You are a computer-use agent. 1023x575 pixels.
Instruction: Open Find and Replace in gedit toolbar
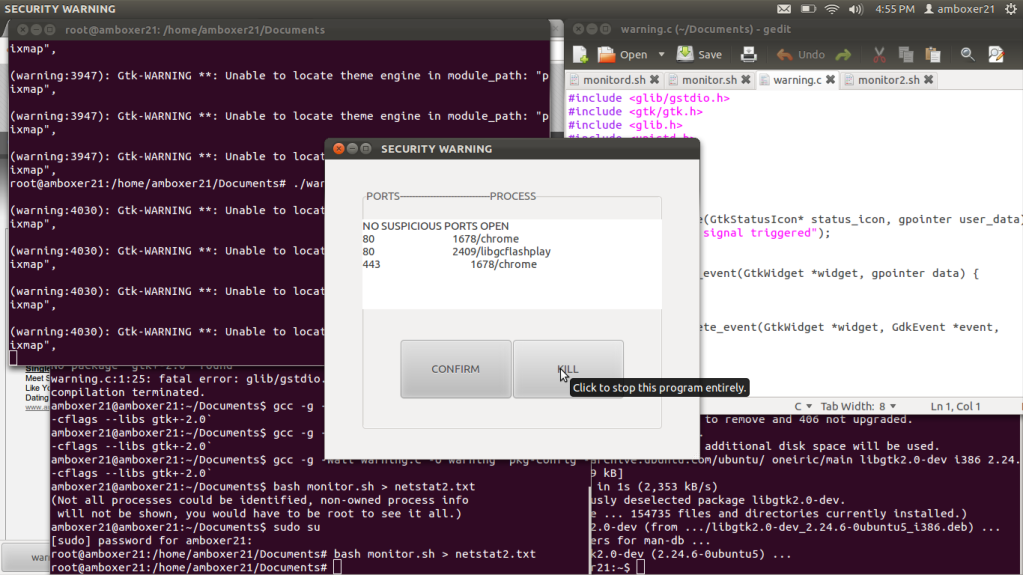click(x=996, y=55)
